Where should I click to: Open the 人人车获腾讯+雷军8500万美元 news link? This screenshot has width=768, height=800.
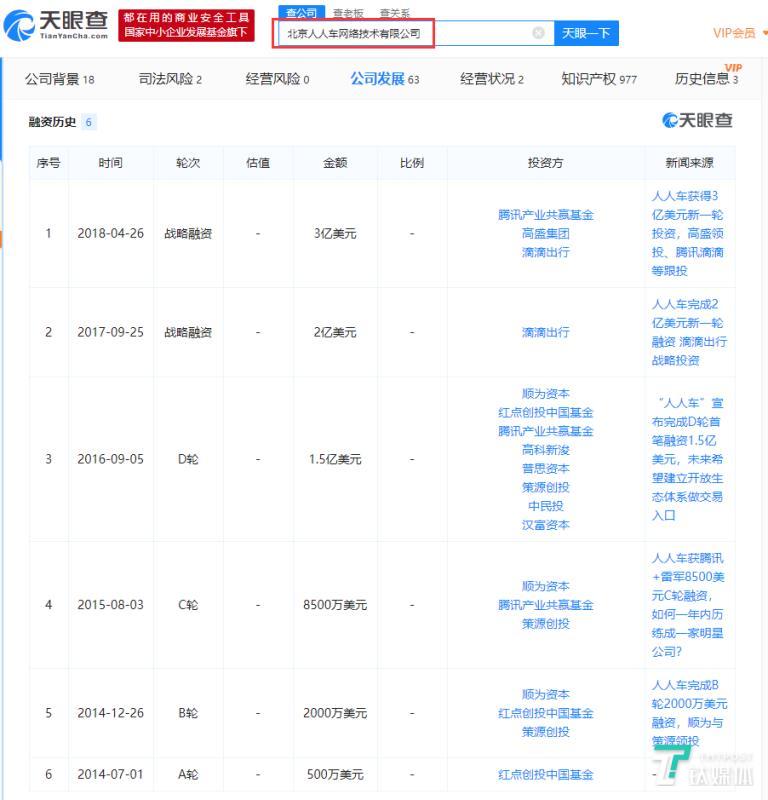(687, 605)
